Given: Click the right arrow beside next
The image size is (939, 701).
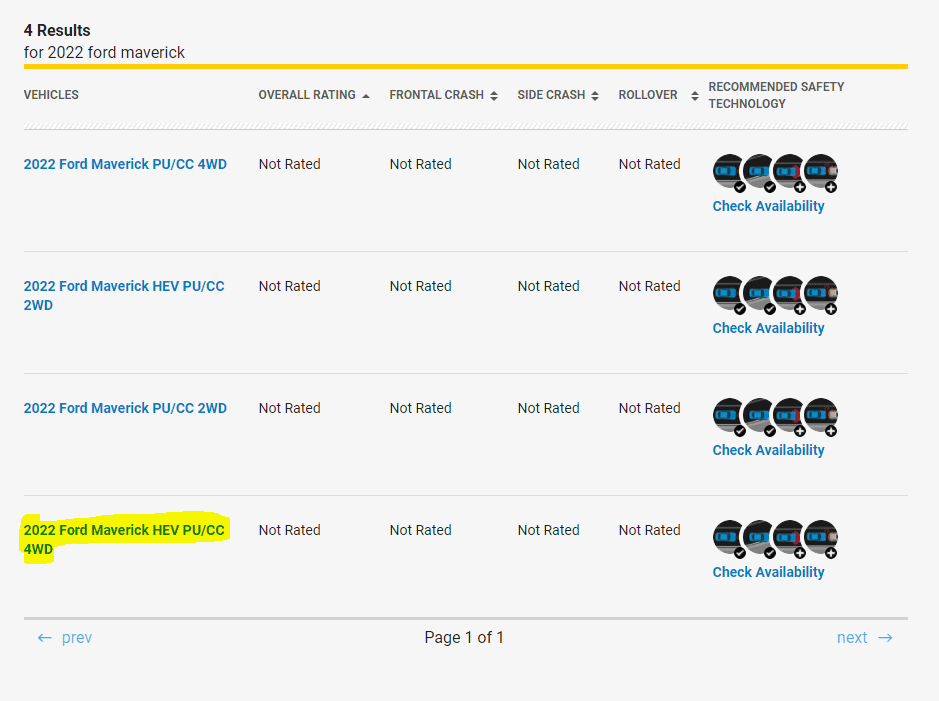Looking at the screenshot, I should point(886,638).
